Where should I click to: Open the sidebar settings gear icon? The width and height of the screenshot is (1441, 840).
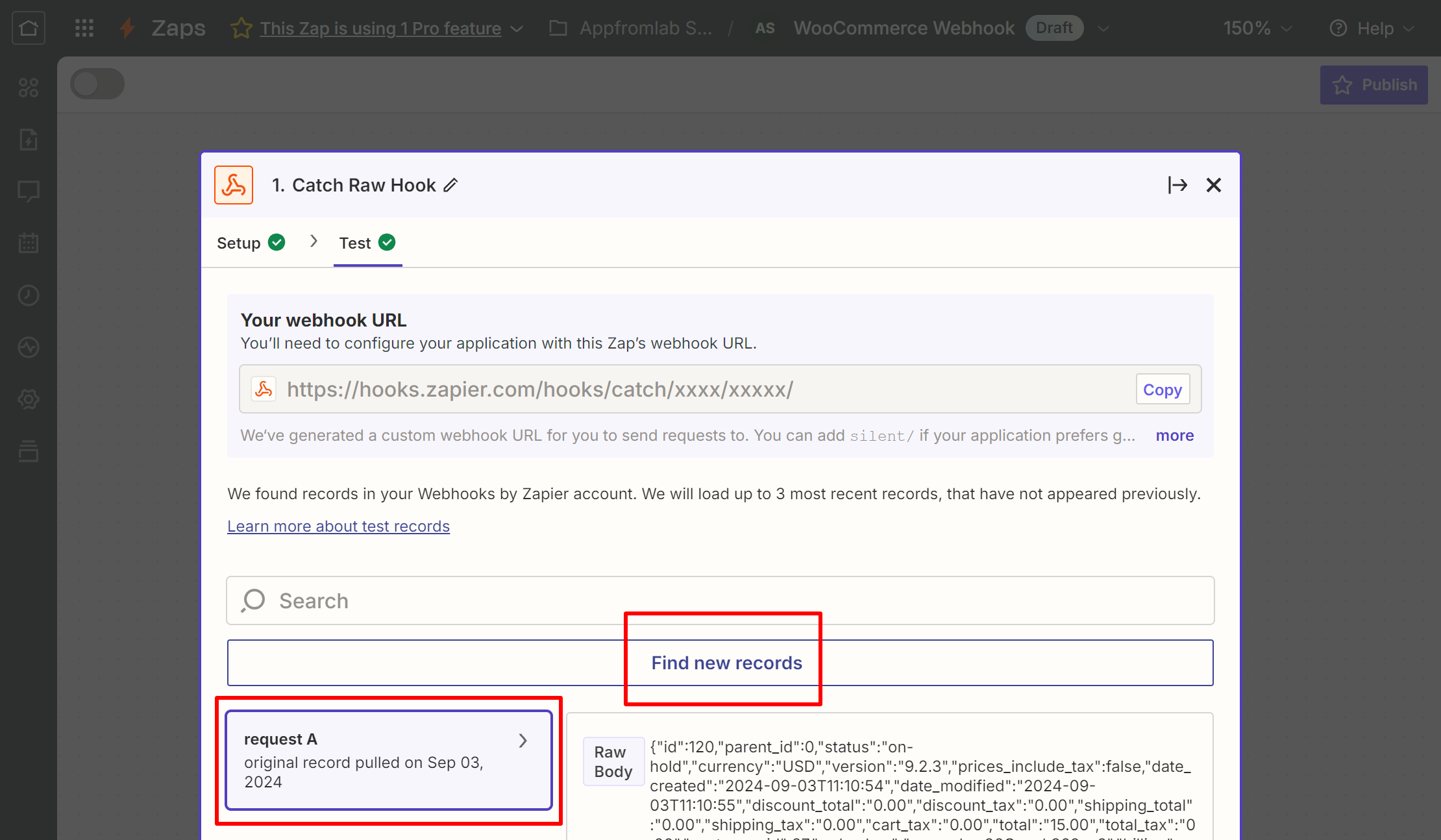29,399
